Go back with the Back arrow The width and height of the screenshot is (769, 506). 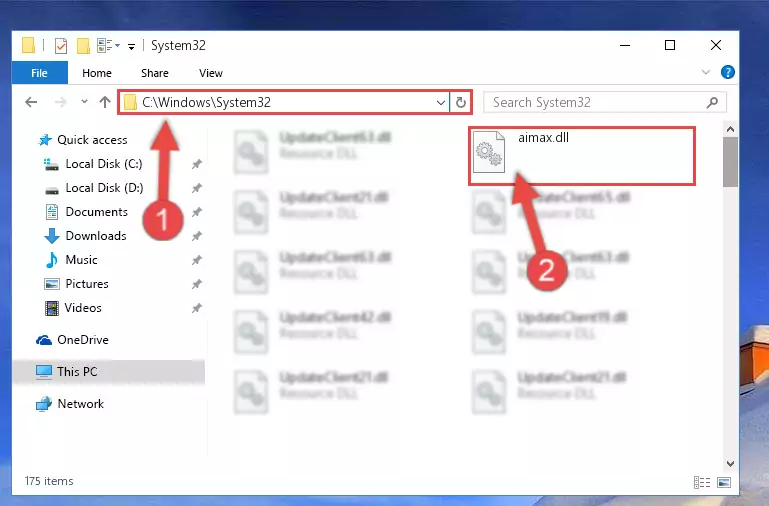pos(31,102)
